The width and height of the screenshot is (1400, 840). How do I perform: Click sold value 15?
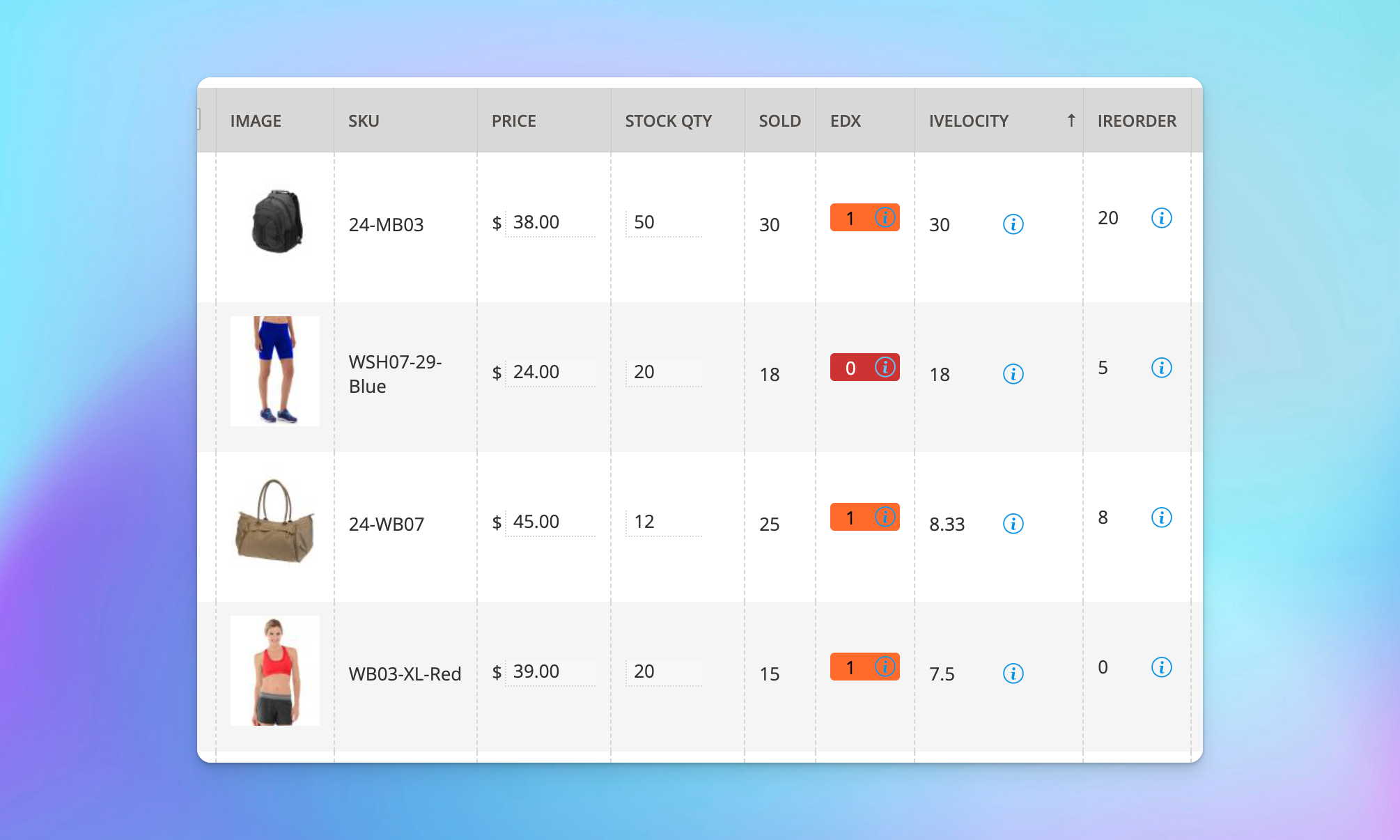pos(769,674)
